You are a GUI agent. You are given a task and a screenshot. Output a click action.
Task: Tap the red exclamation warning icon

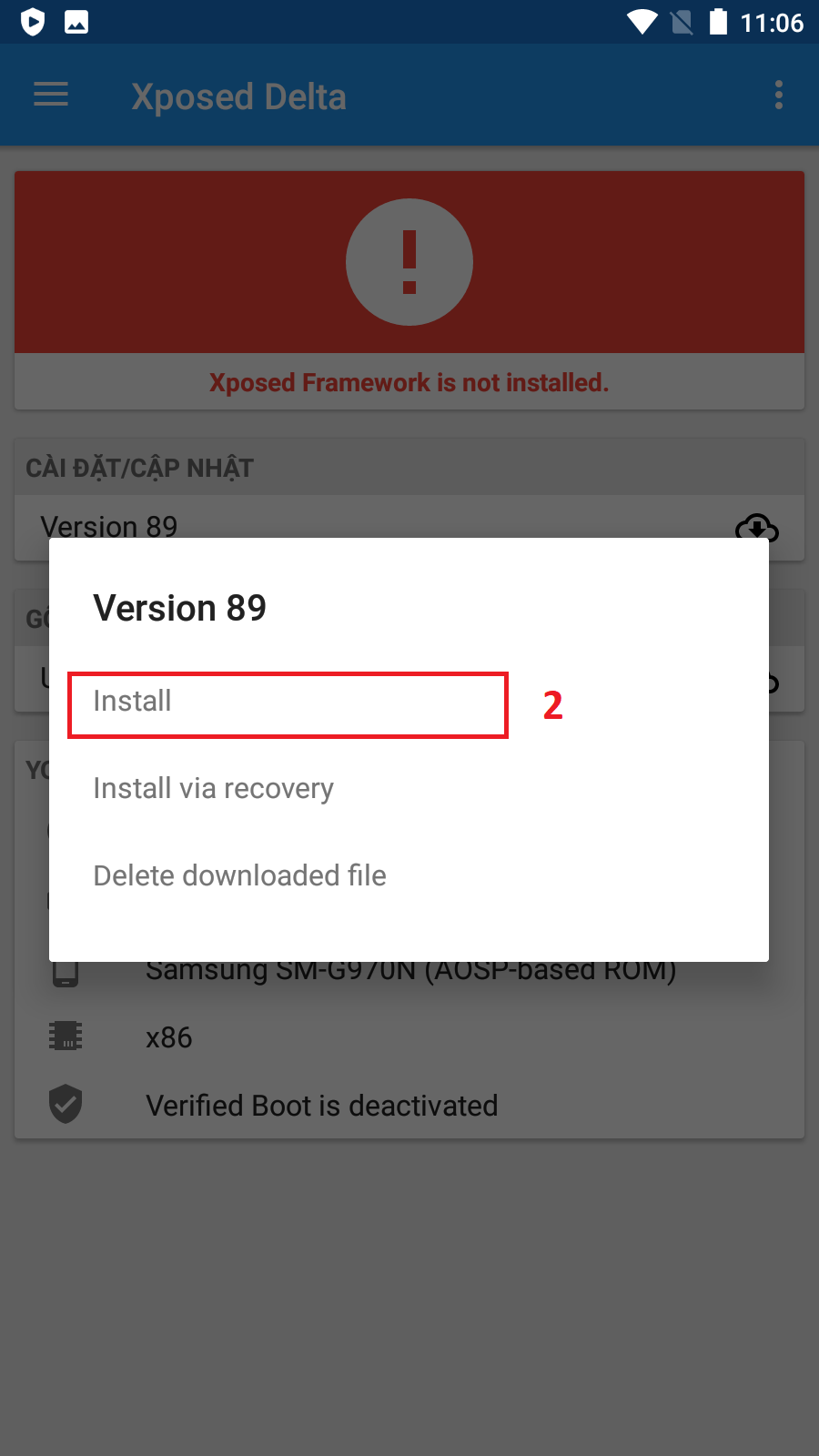tap(409, 262)
